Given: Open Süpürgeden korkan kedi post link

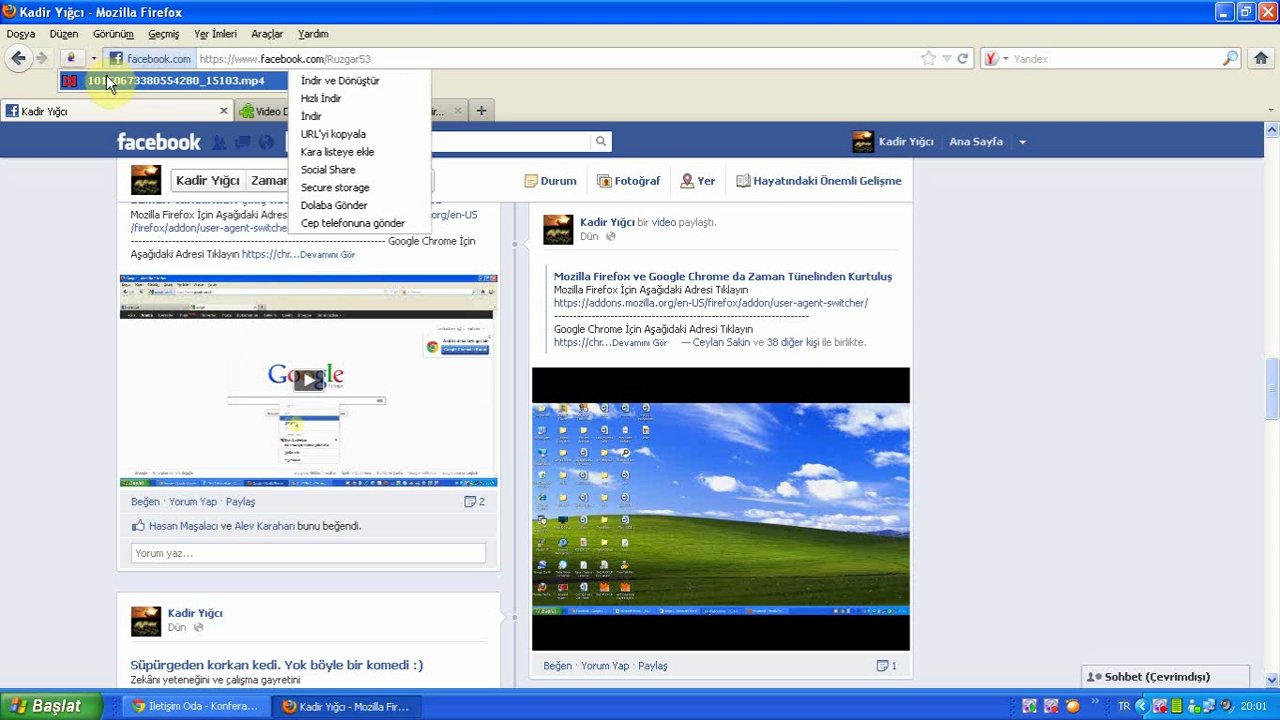Looking at the screenshot, I should (276, 665).
